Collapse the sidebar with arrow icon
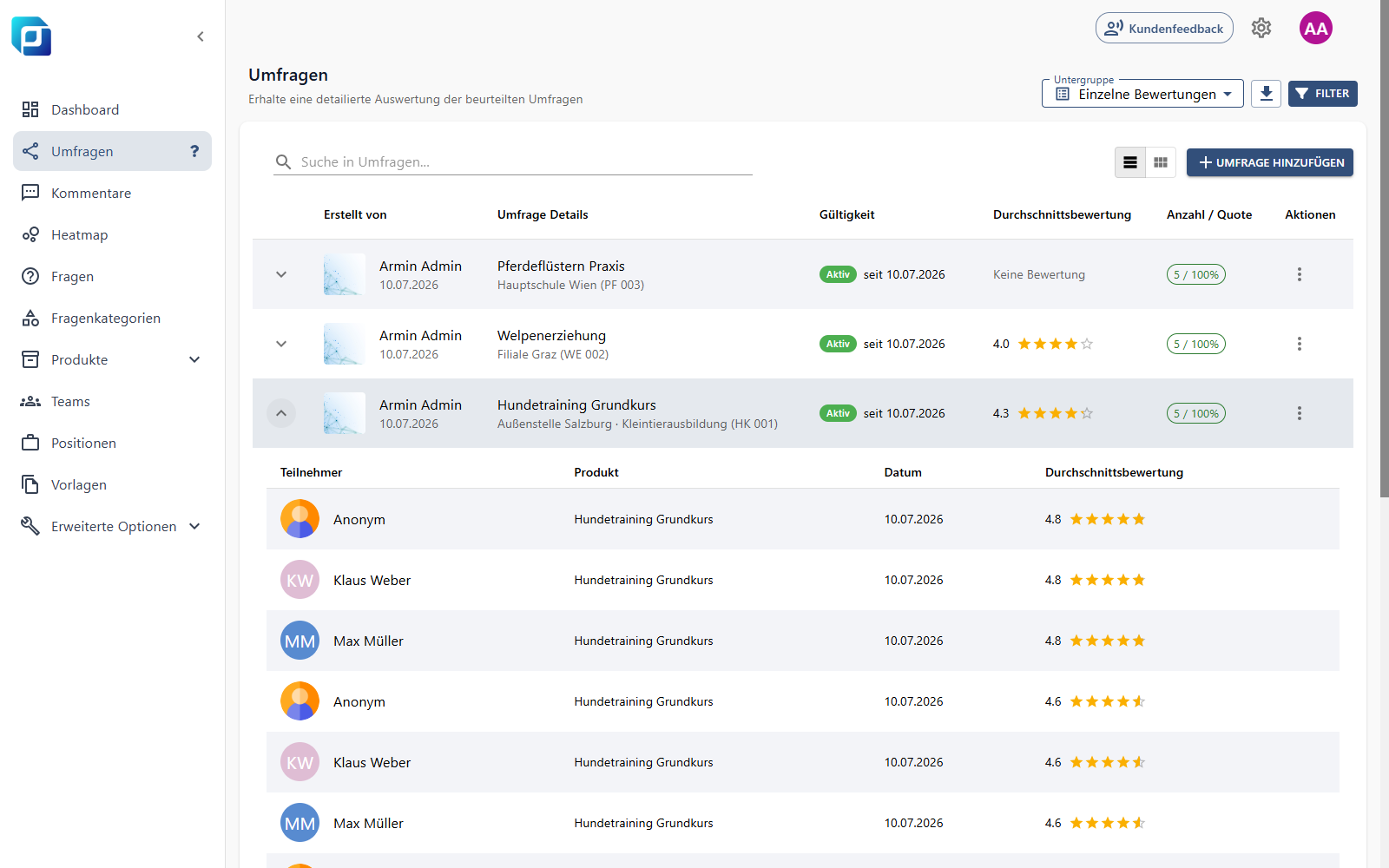 201,36
